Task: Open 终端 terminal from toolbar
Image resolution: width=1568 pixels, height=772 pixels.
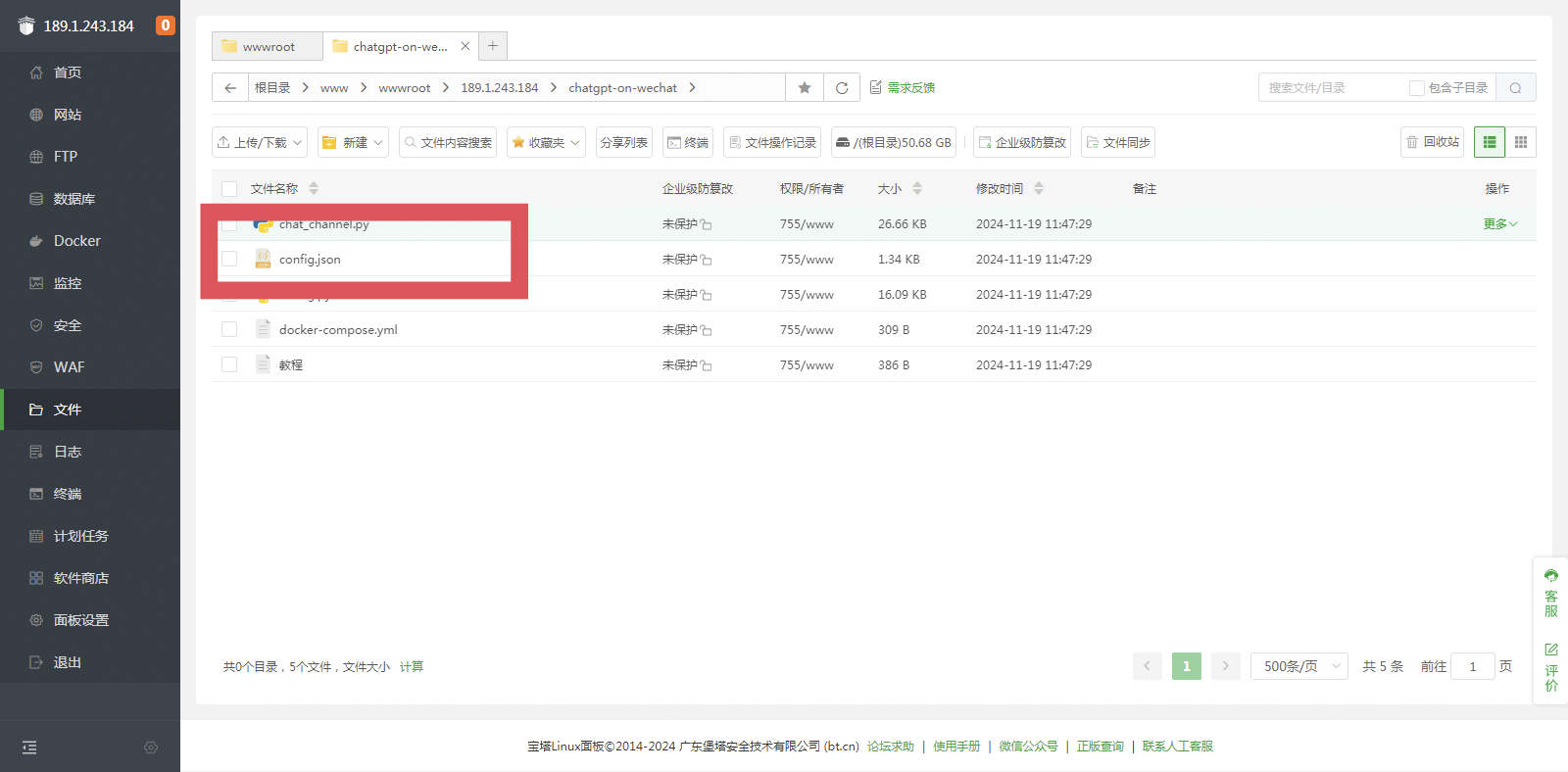Action: pos(688,142)
